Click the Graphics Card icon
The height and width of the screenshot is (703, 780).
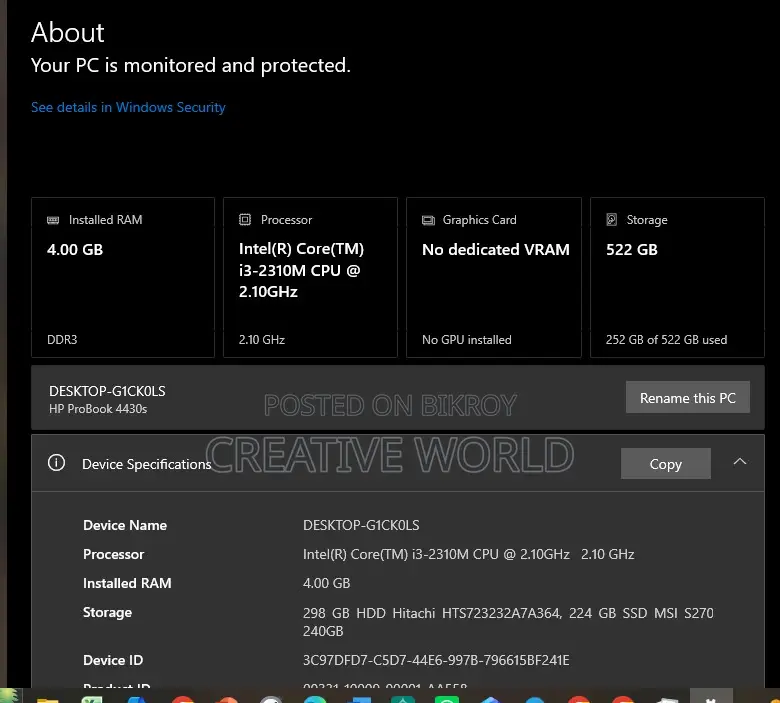pyautogui.click(x=428, y=220)
